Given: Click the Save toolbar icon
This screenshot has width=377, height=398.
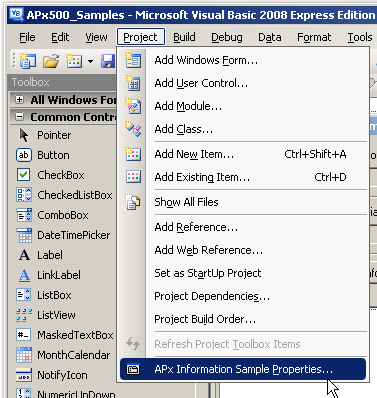Looking at the screenshot, I should pos(109,61).
